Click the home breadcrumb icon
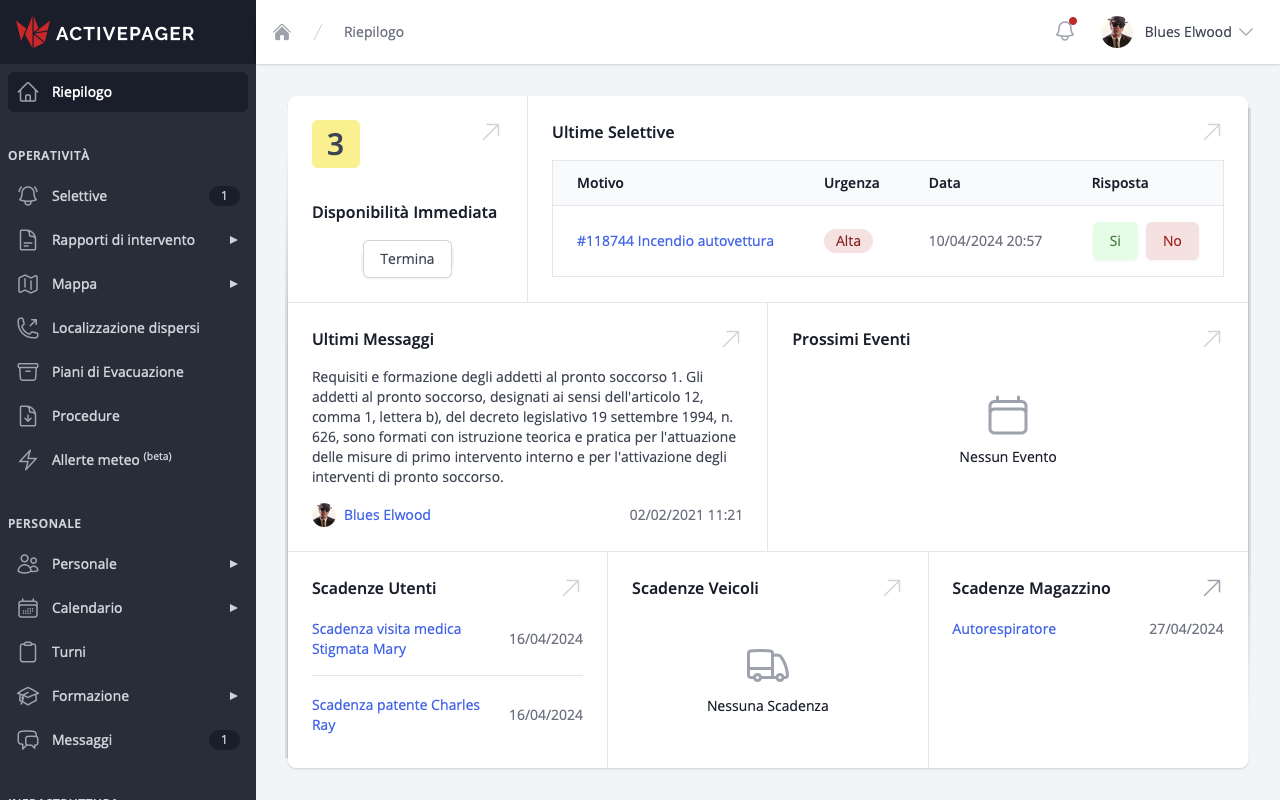The width and height of the screenshot is (1280, 800). coord(282,32)
